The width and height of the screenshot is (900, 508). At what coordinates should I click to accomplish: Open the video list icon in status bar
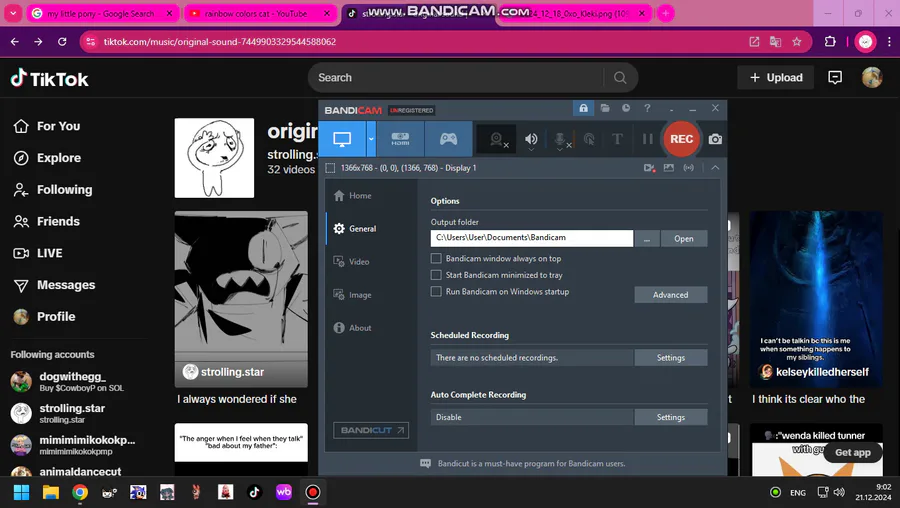[x=649, y=168]
